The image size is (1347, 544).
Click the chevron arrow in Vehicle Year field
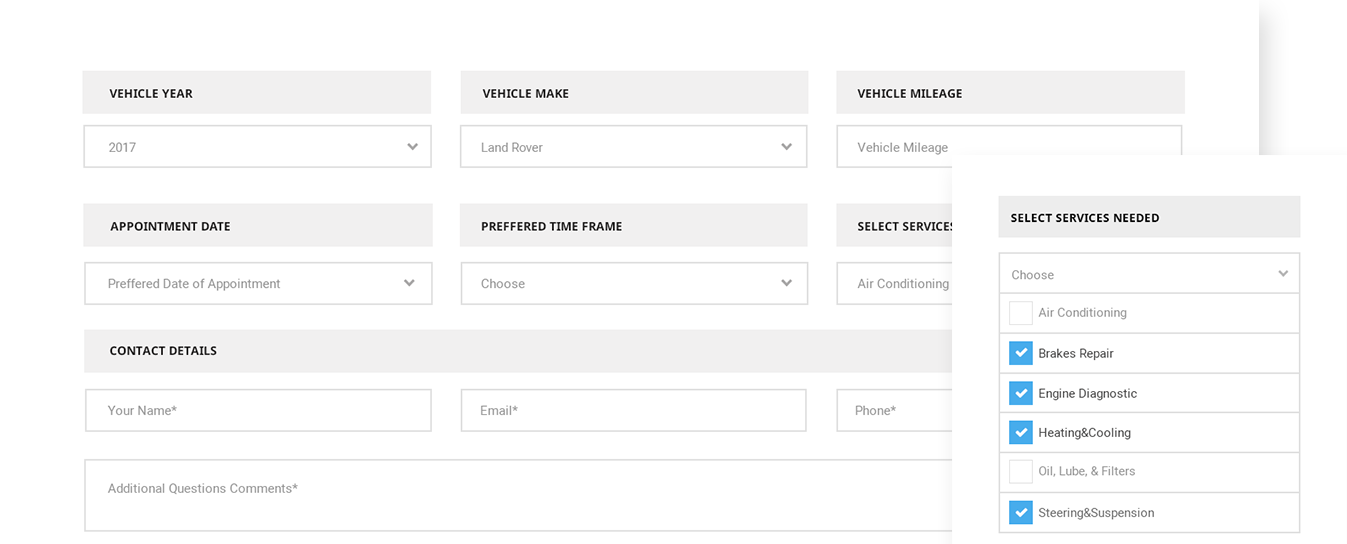point(412,147)
